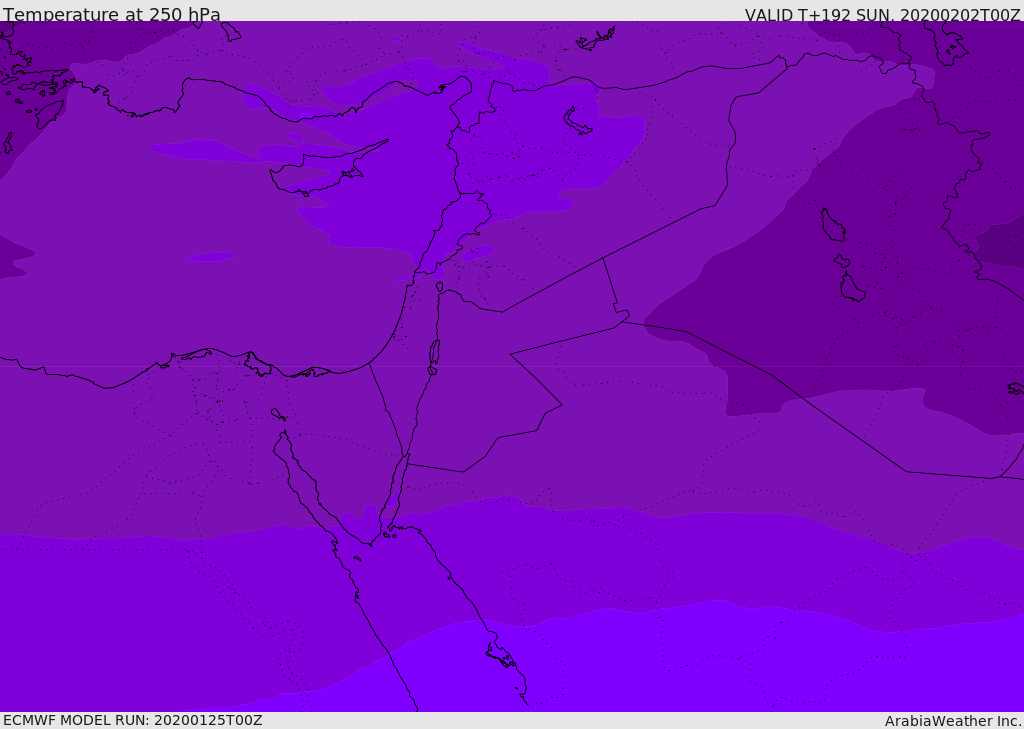Viewport: 1024px width, 729px height.
Task: Click the 'ArabiaWeather Inc' credit text
Action: (953, 721)
